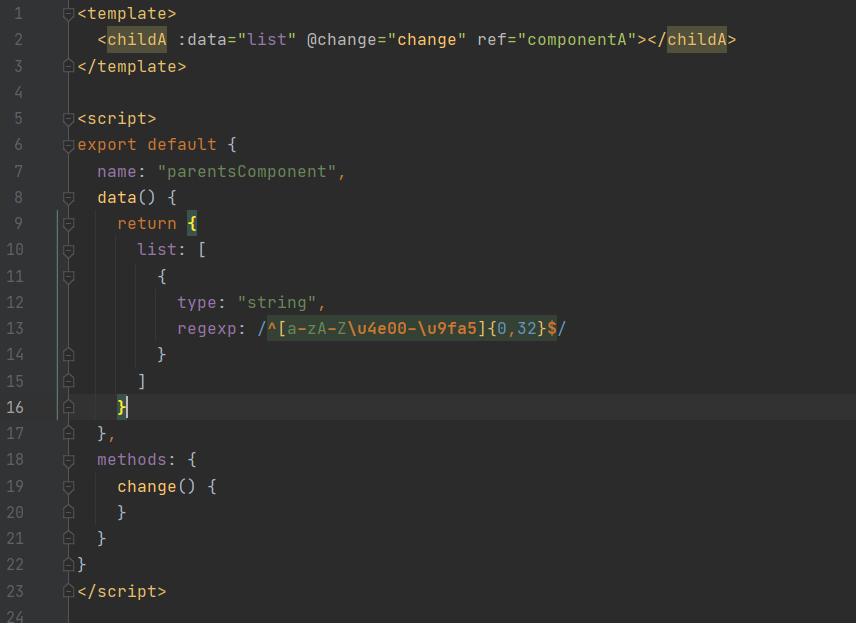Click line number 16 in the gutter
The width and height of the screenshot is (856, 623).
15,407
